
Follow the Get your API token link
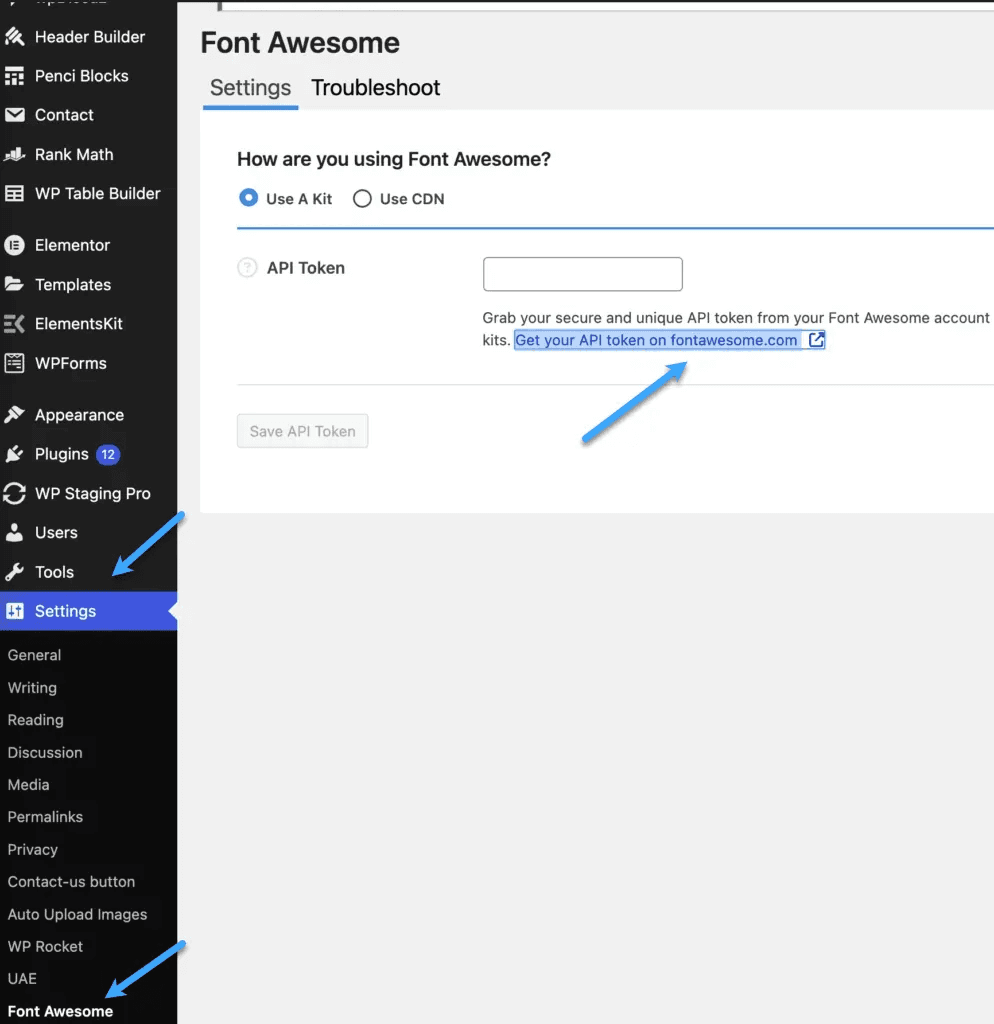tap(655, 340)
